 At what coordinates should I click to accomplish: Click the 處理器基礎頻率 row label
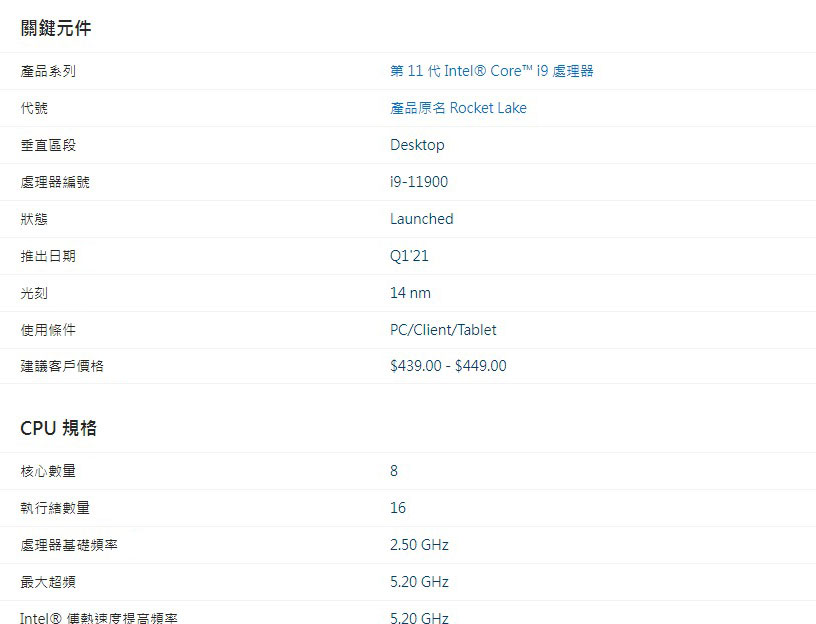[69, 544]
